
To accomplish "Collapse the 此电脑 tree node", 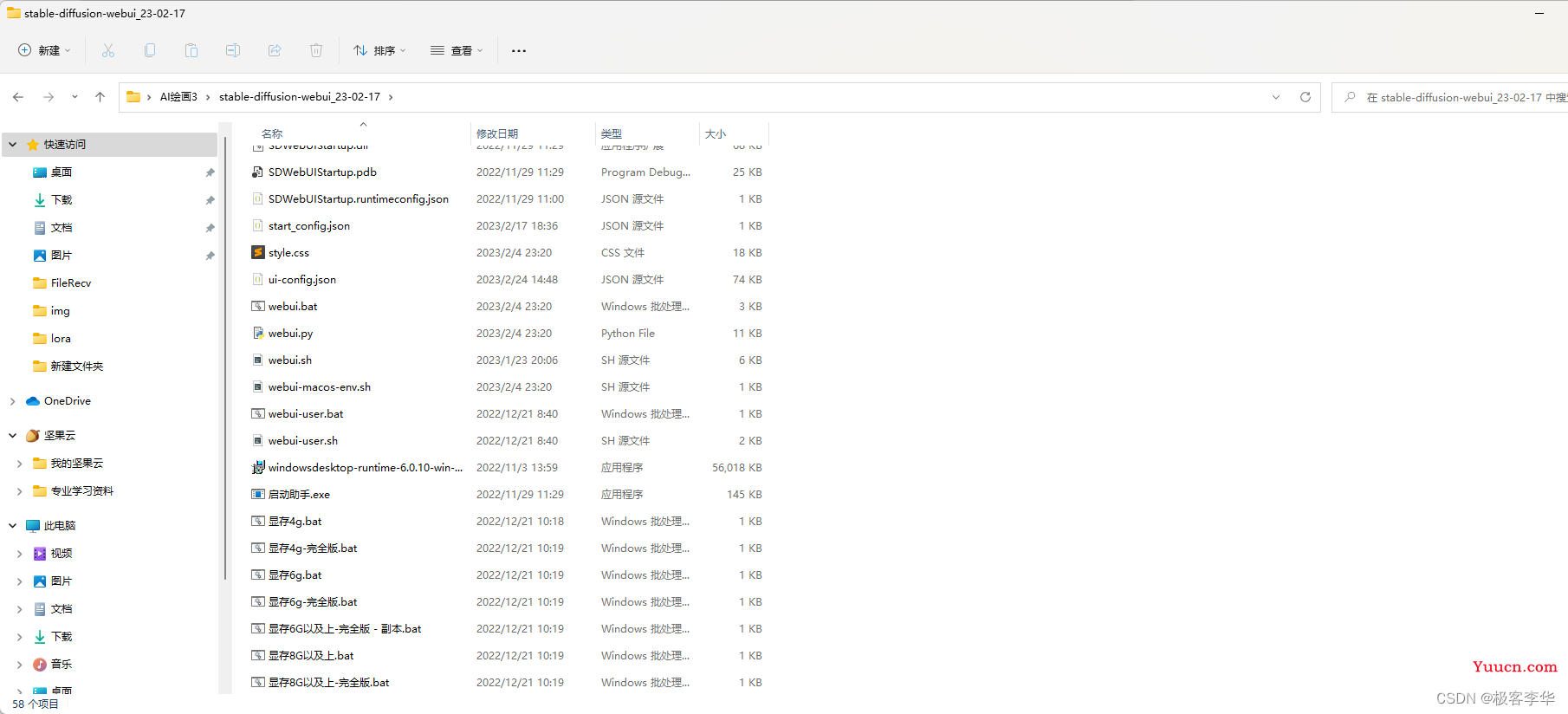I will [12, 525].
